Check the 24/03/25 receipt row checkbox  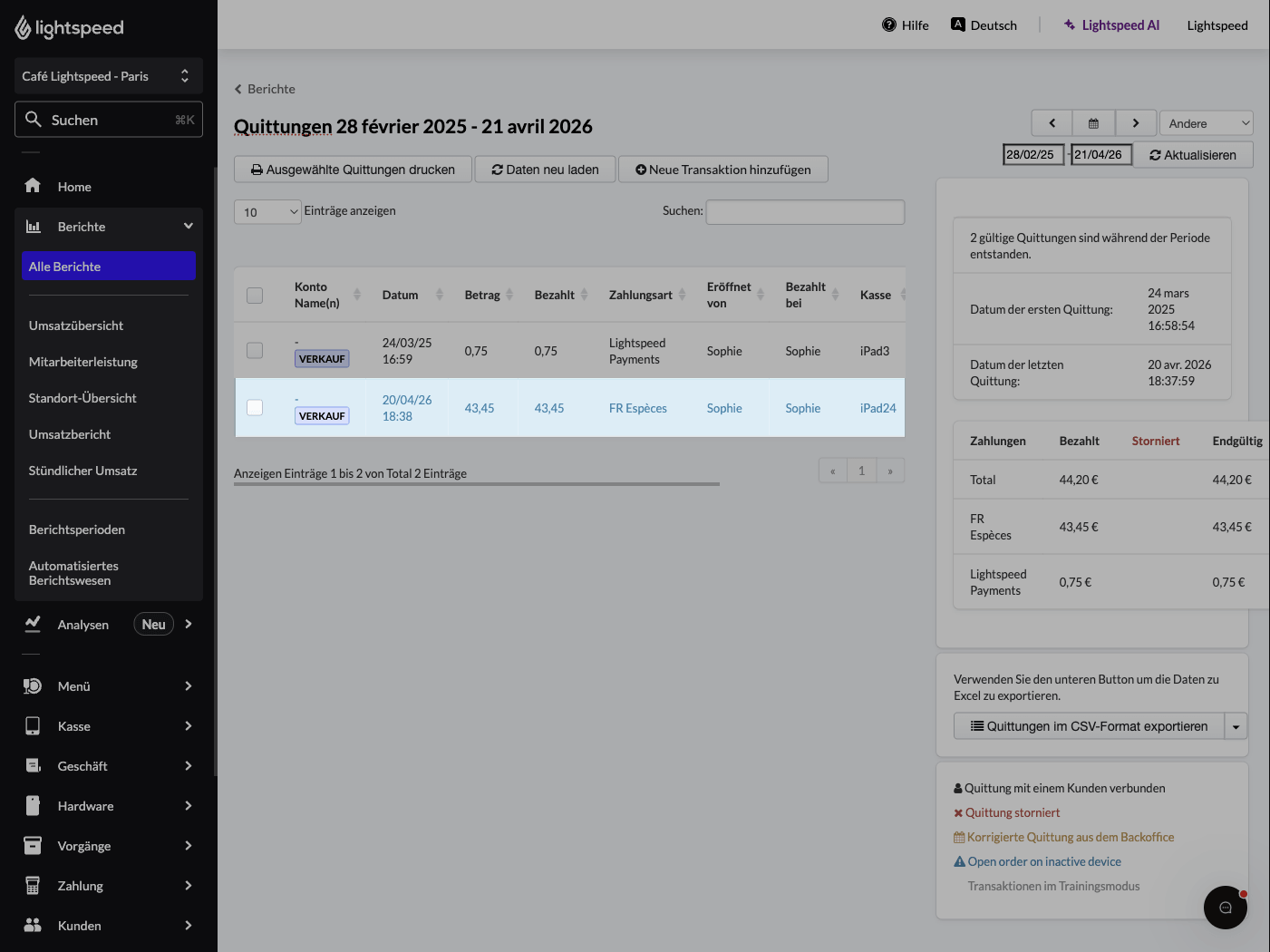pyautogui.click(x=255, y=350)
